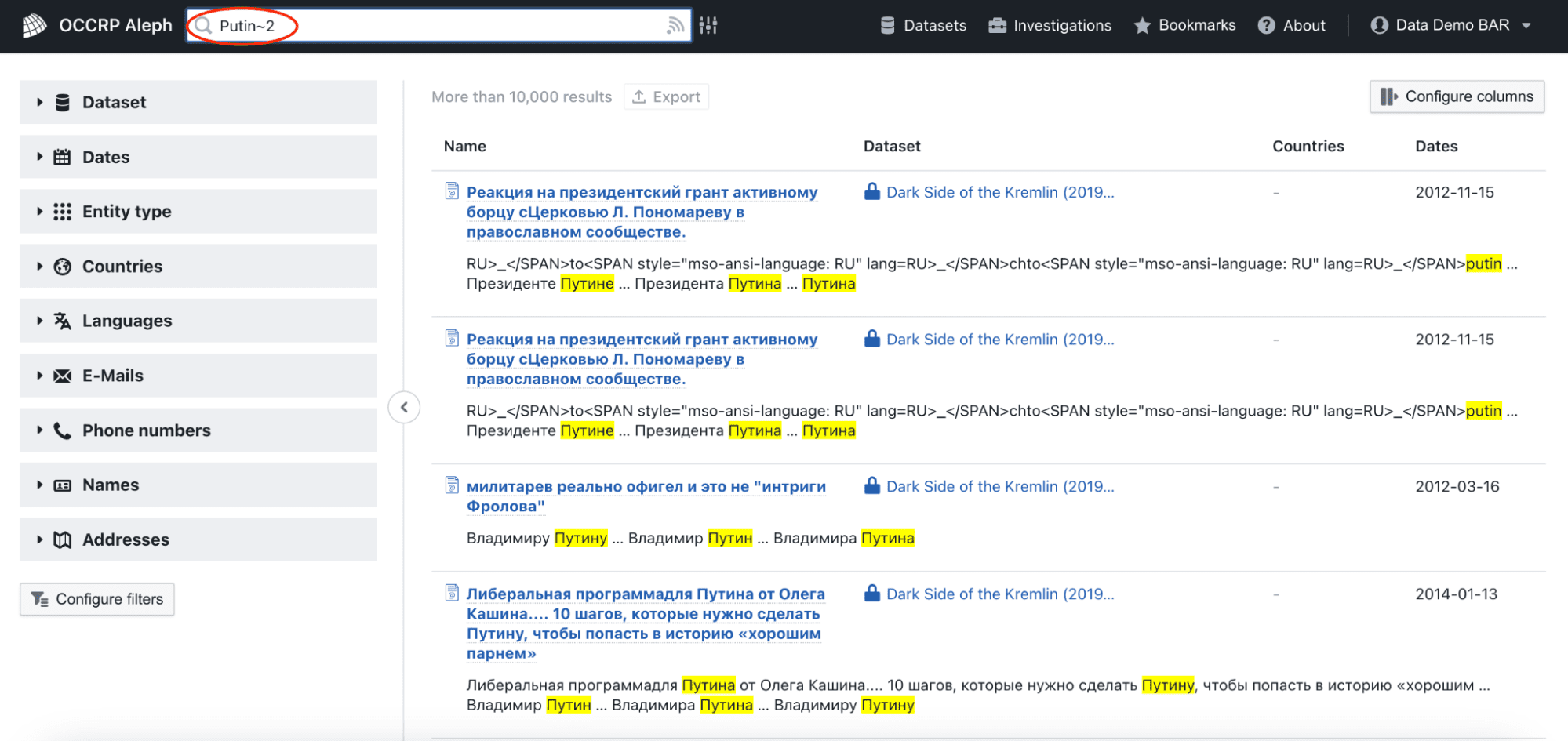Open Dark Side of the Kremlin link dated 2012-03-16

click(1000, 486)
